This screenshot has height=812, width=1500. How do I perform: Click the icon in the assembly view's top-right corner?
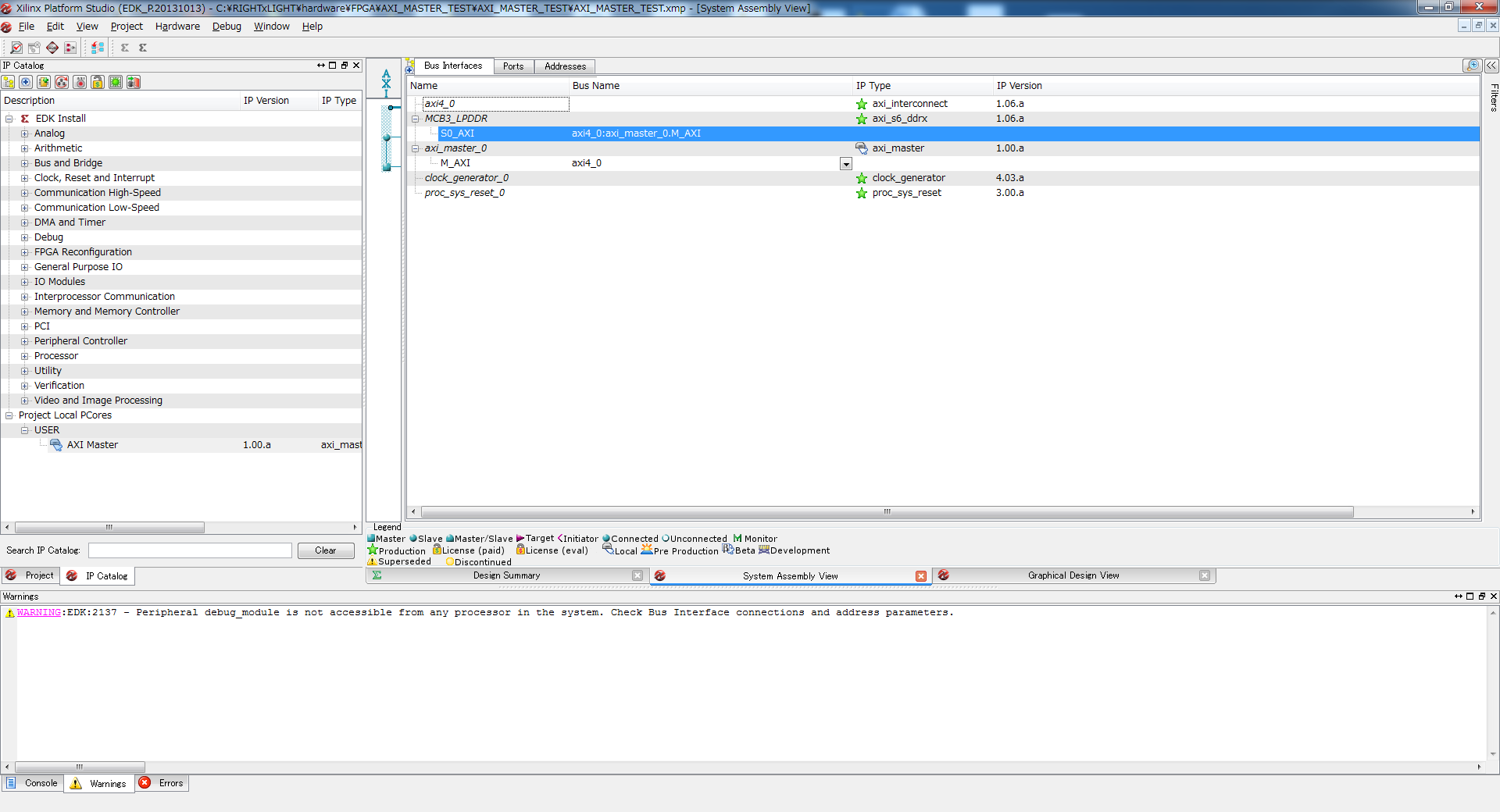1473,66
